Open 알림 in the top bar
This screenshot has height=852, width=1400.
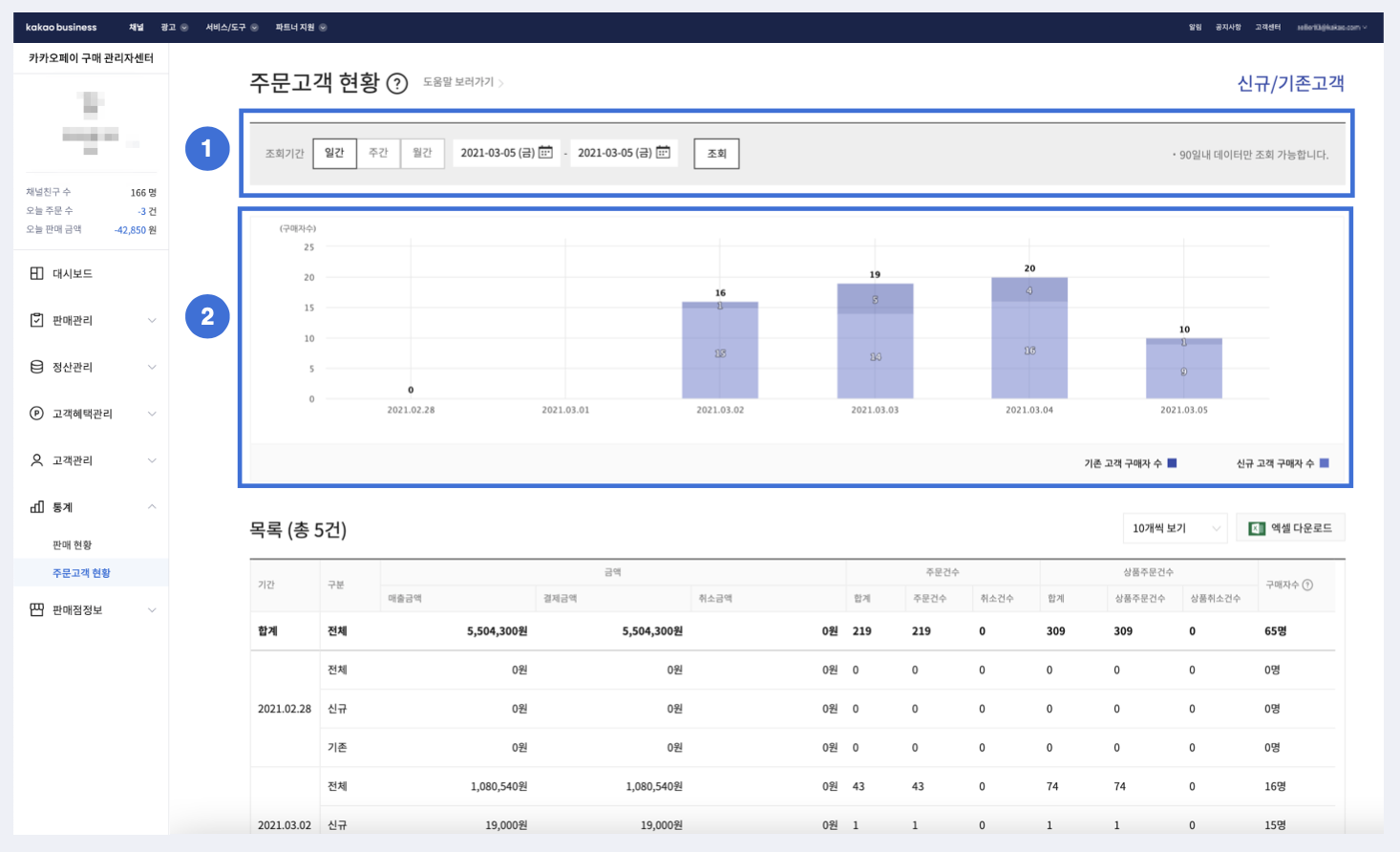[1195, 27]
